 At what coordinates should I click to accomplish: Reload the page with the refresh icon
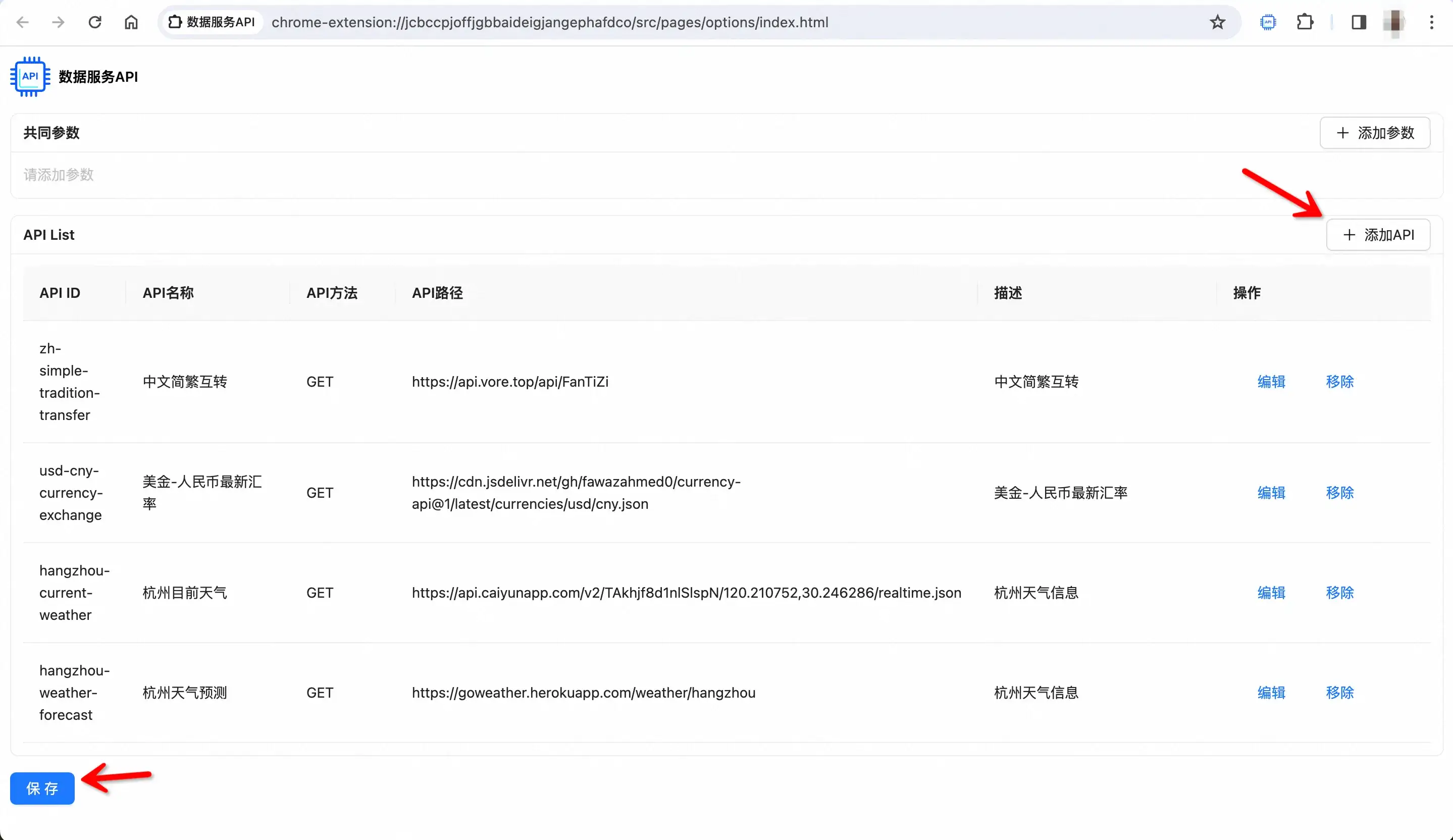(x=95, y=23)
